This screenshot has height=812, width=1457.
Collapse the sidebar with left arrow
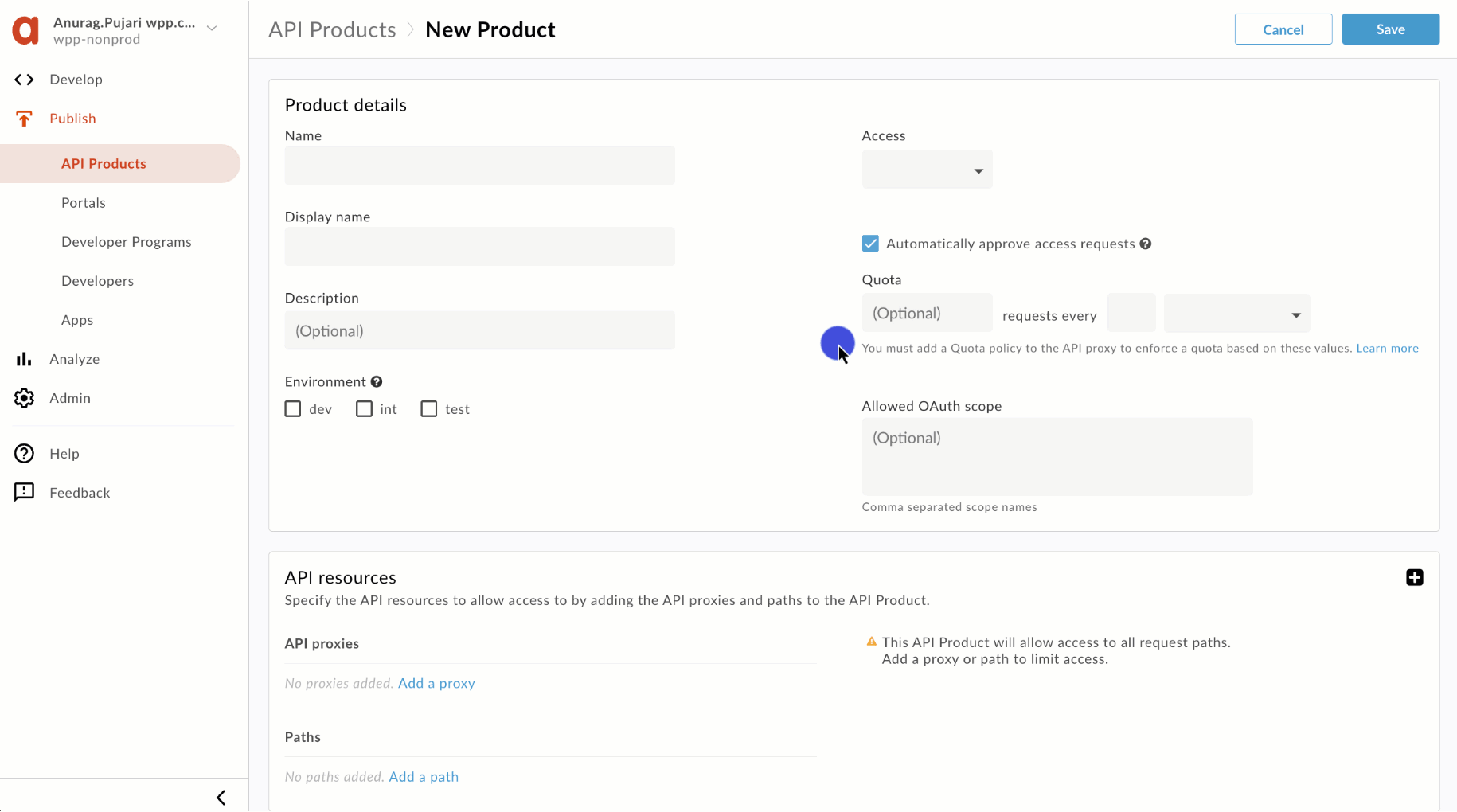(221, 798)
